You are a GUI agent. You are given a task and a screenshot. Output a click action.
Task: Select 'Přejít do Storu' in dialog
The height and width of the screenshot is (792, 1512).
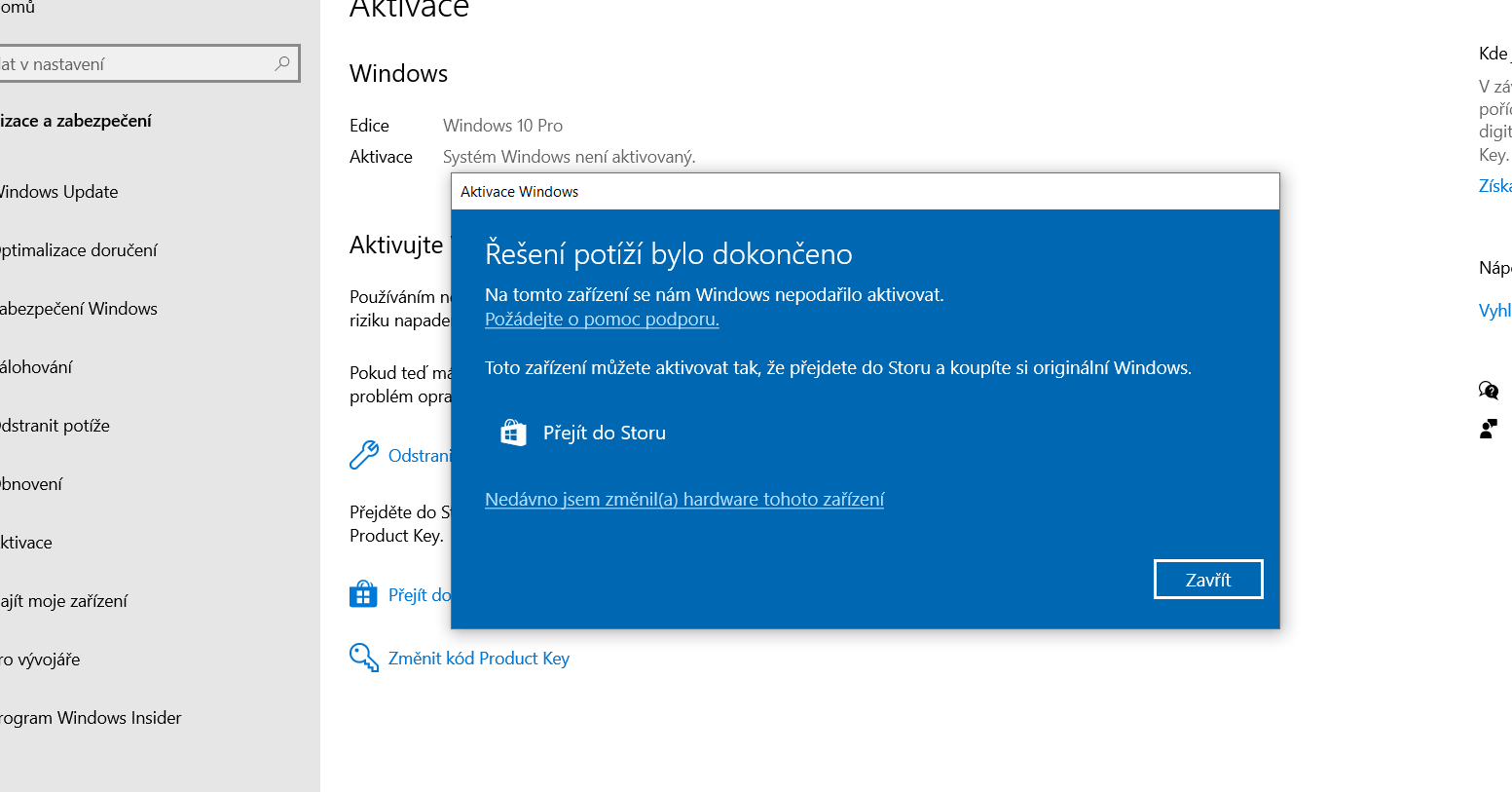pyautogui.click(x=604, y=433)
